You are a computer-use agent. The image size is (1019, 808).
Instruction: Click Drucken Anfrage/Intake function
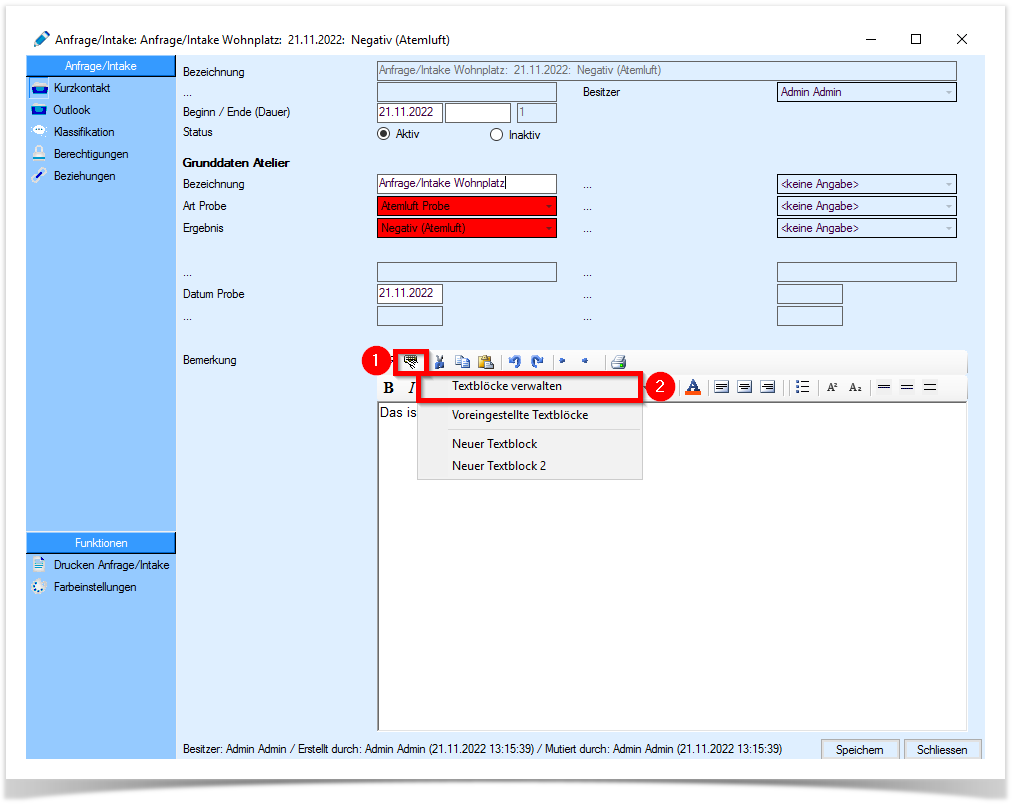point(111,565)
